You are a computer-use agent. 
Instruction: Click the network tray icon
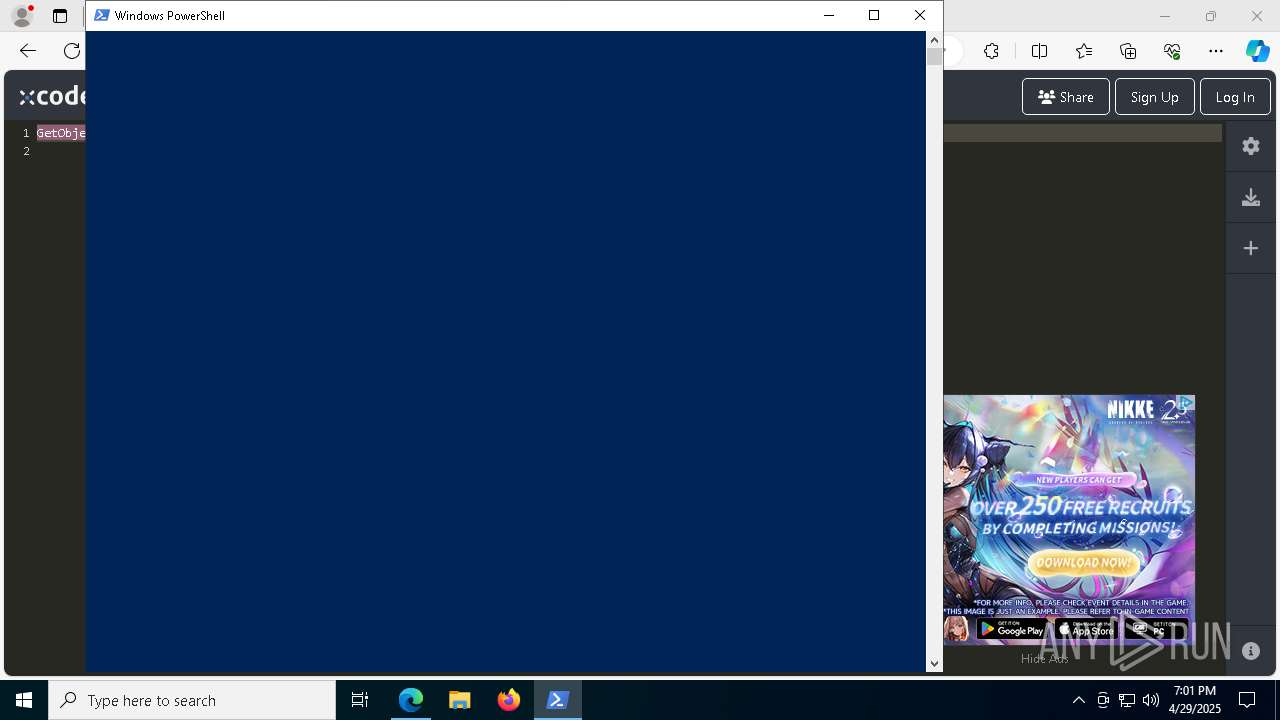pos(1127,700)
